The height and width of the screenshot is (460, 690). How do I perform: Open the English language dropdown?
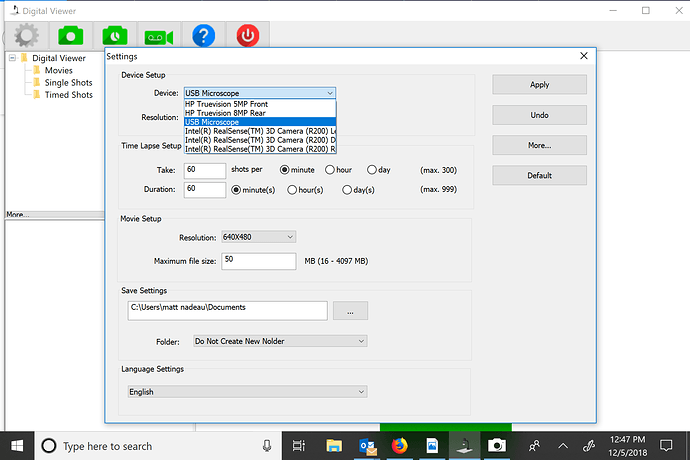[x=247, y=392]
